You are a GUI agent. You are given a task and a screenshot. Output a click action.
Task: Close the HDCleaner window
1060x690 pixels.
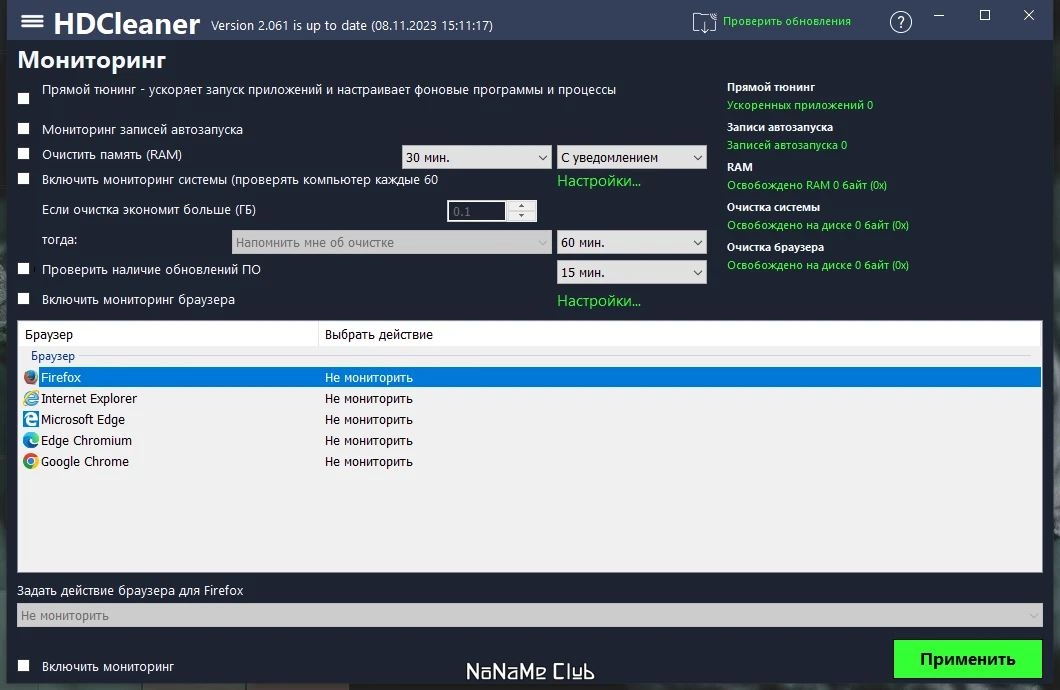pos(1029,16)
